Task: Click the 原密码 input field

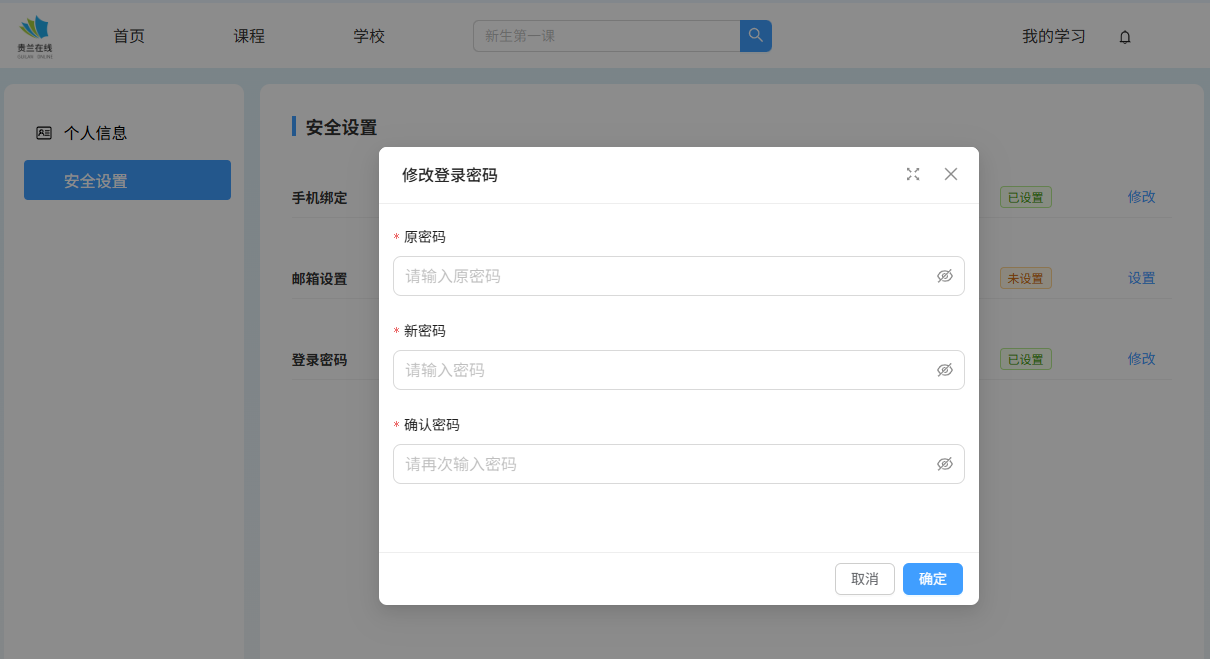Action: [x=660, y=276]
